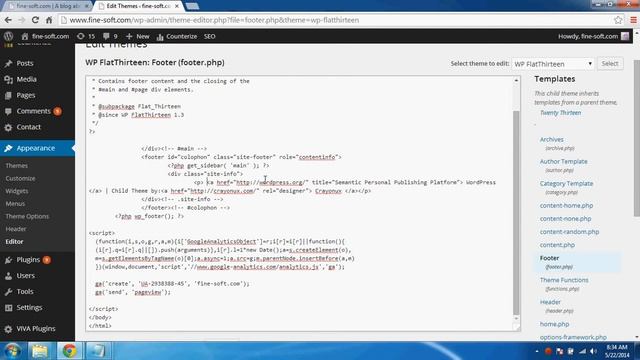Open Posts in the sidebar
Image resolution: width=640 pixels, height=360 pixels.
tap(25, 63)
